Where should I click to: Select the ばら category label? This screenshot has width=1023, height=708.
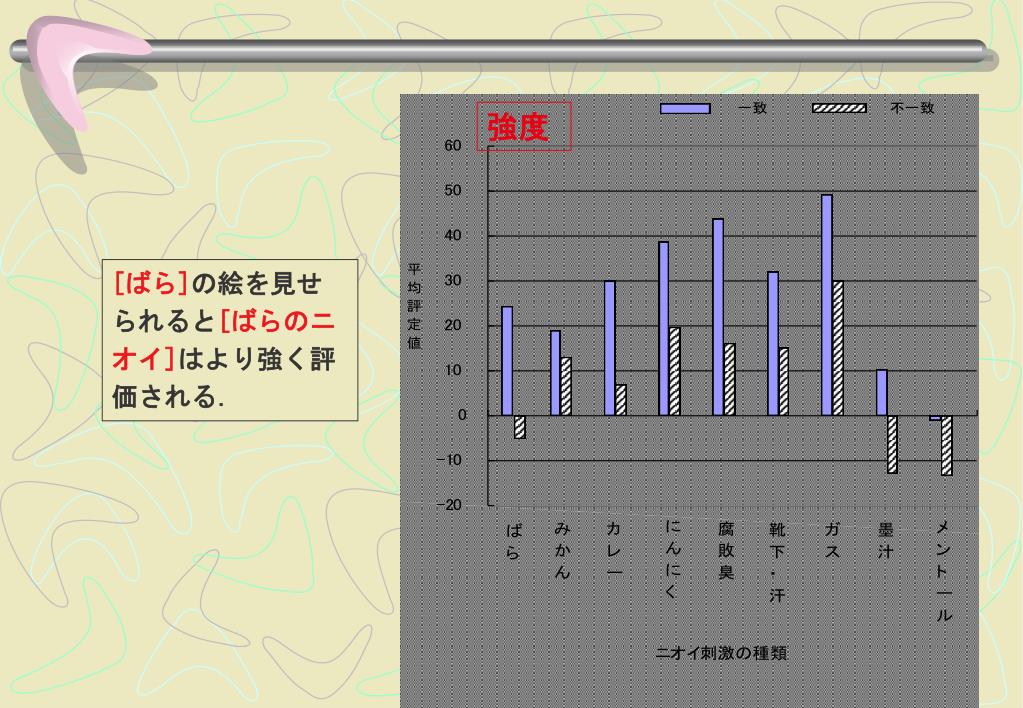pyautogui.click(x=513, y=541)
